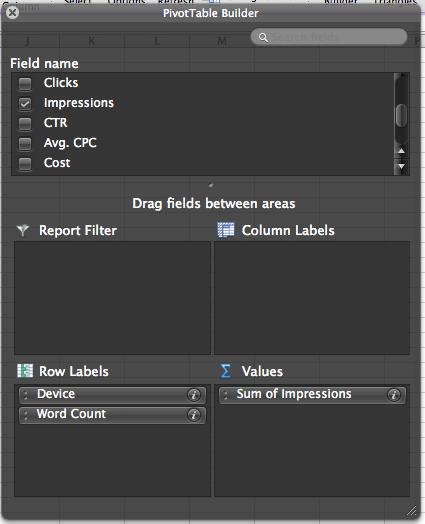Click the Column Labels table icon
The width and height of the screenshot is (425, 524).
point(226,230)
